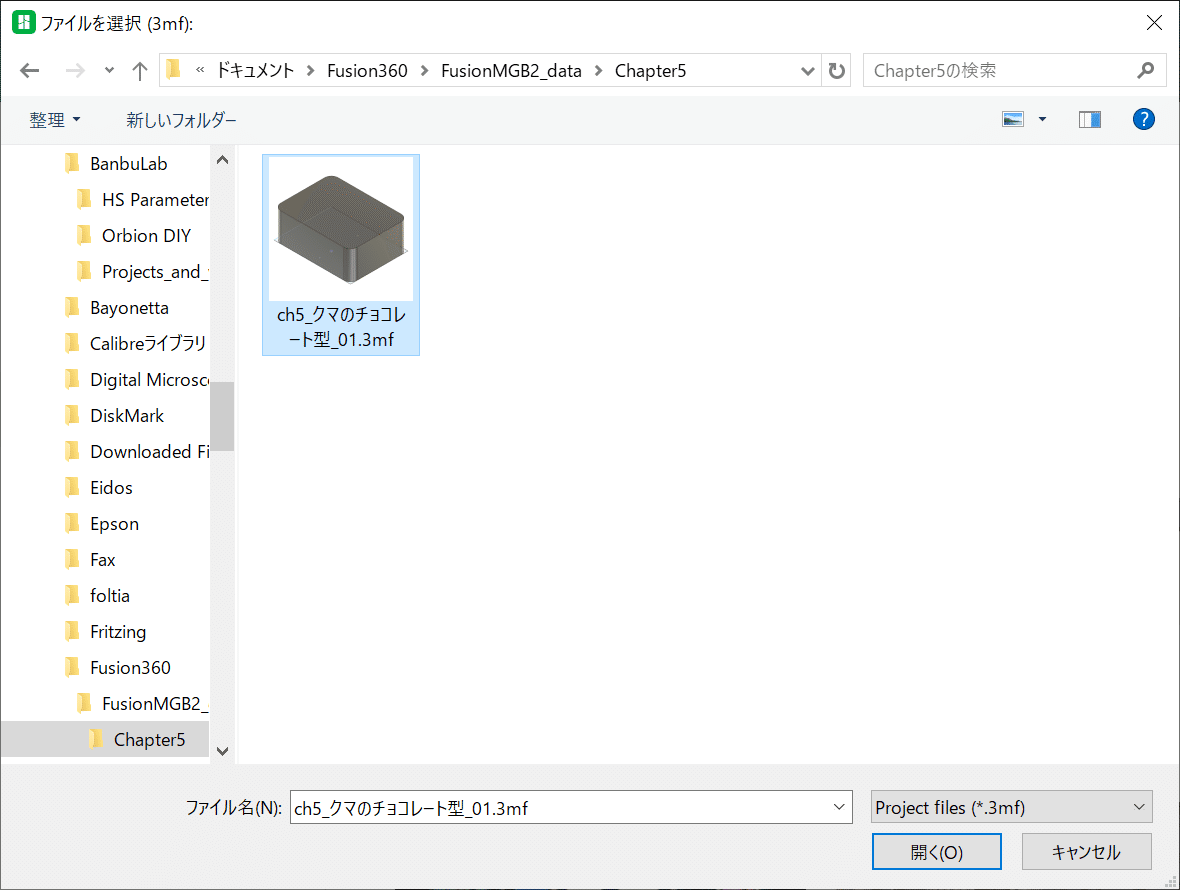Open the Downloaded Fi folder

tap(149, 452)
